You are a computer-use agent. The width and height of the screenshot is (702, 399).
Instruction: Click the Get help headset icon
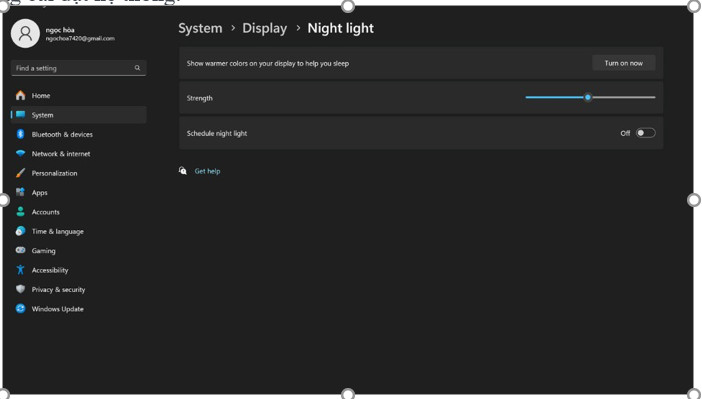pyautogui.click(x=183, y=171)
